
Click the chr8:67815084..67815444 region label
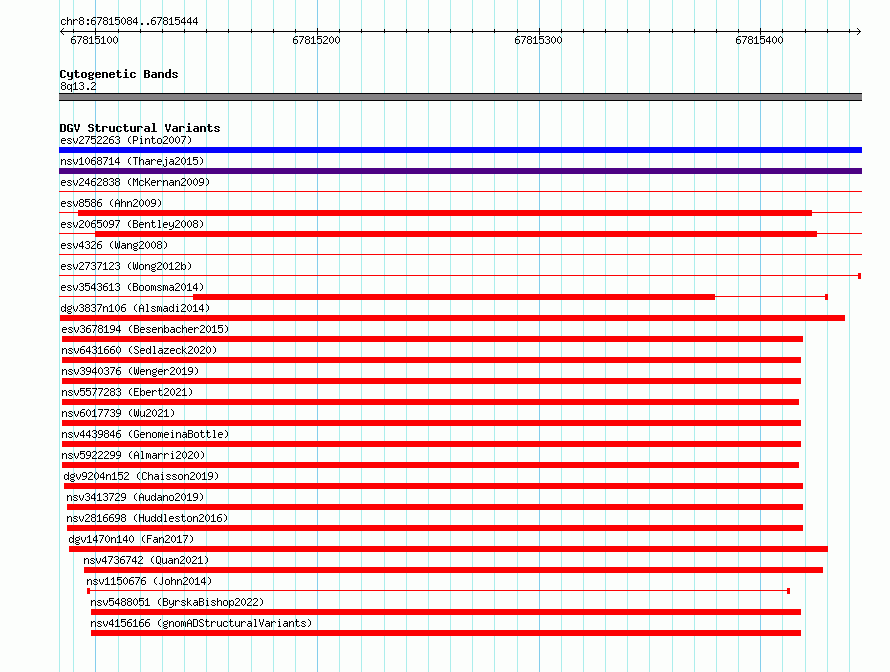(x=129, y=22)
